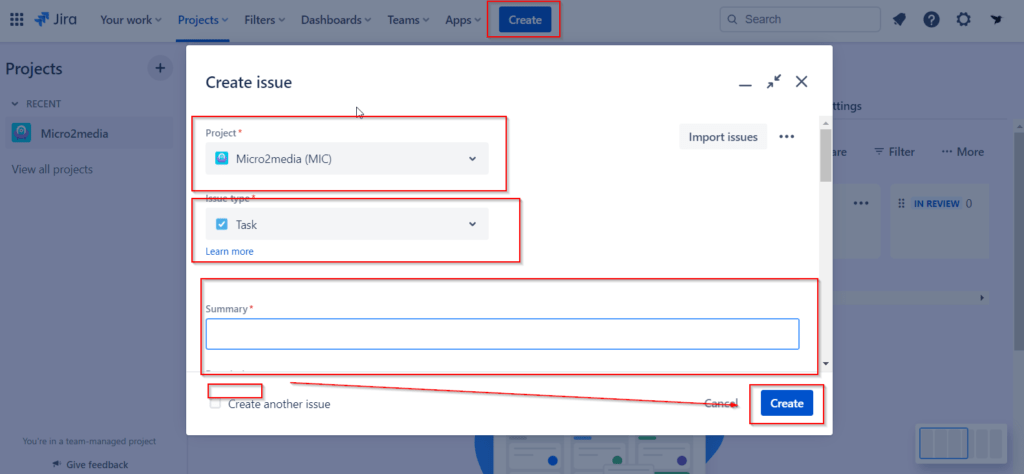Screen dimensions: 1024x474
Task: Click the board minimap thumbnail
Action: pos(961,443)
